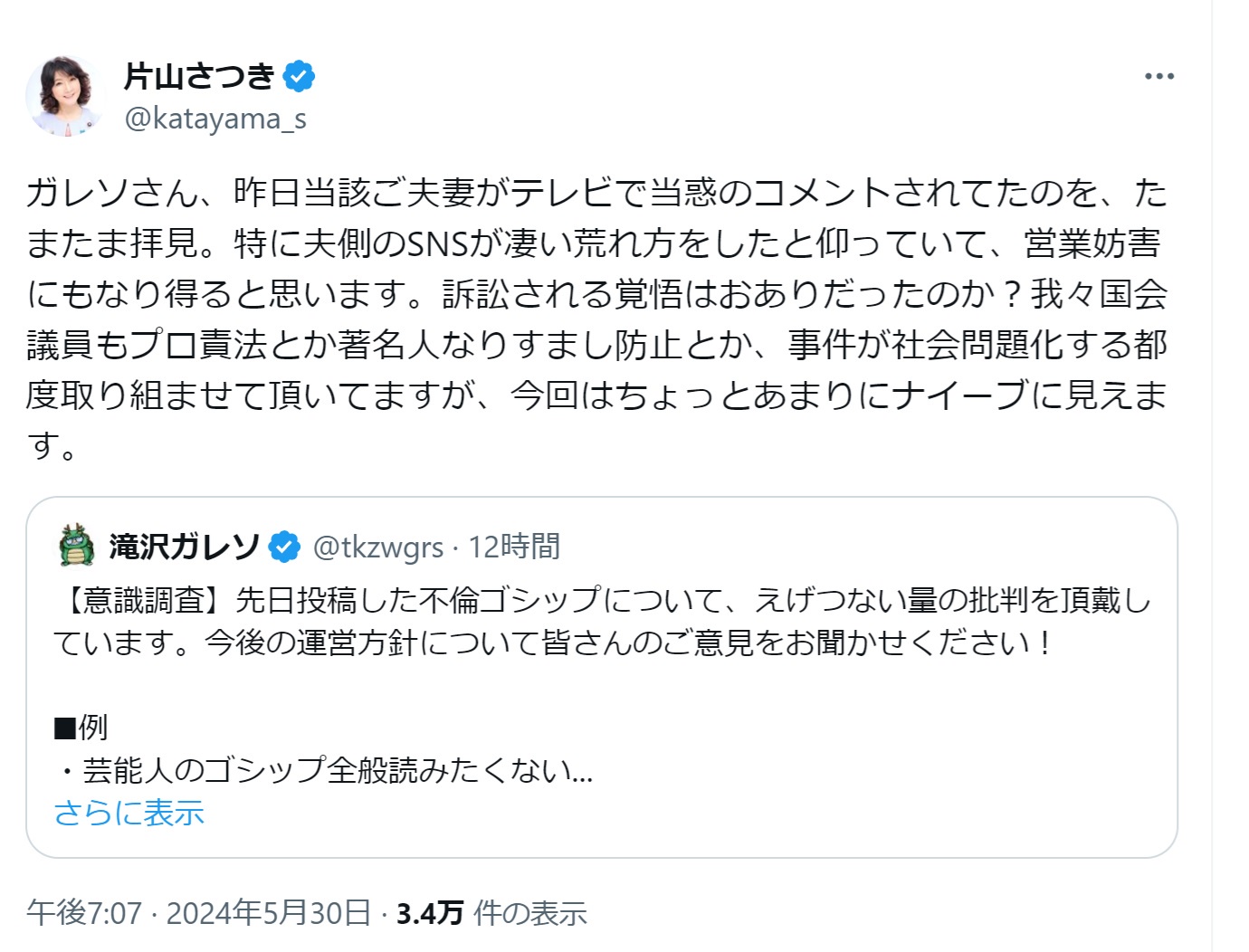Click the final す。 line of the main post
Screen dimensions: 1249x952
(x=52, y=446)
